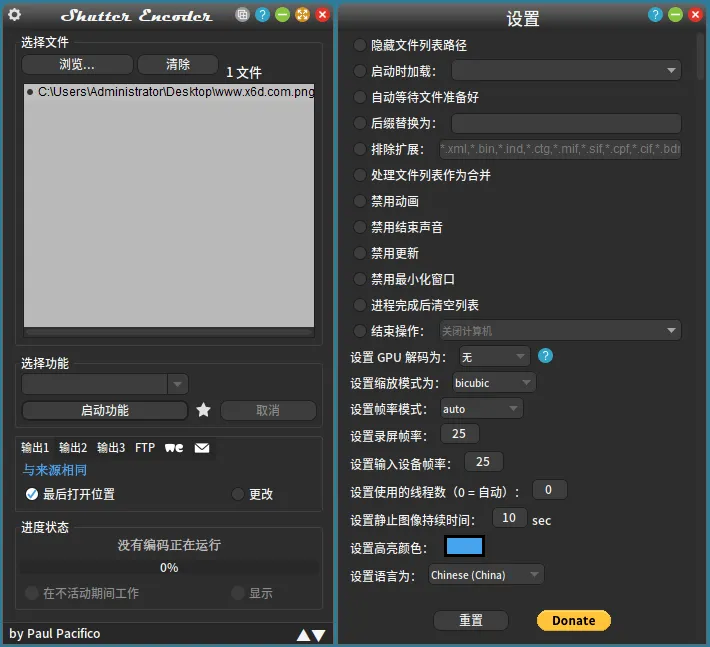This screenshot has width=710, height=647.
Task: Click the orange fullscreen icon in title bar
Action: (x=302, y=15)
